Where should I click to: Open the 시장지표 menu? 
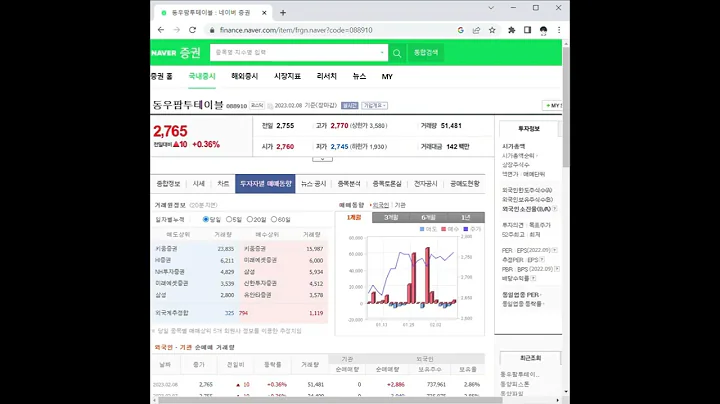coord(287,77)
